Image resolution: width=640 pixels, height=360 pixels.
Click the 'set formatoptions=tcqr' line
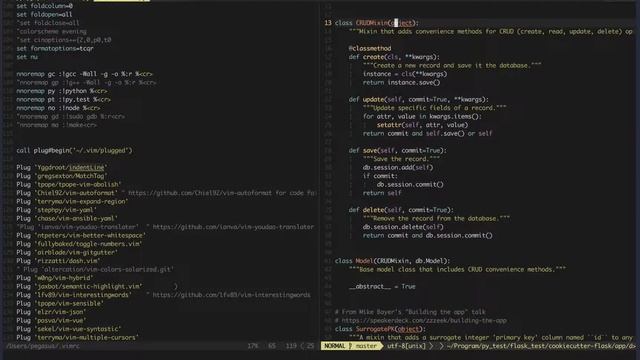55,48
